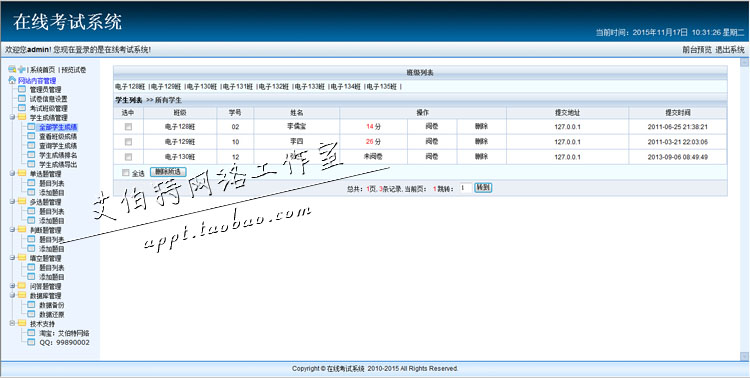
Task: Click 阅卷 in the 李倩宝 row
Action: pos(432,127)
